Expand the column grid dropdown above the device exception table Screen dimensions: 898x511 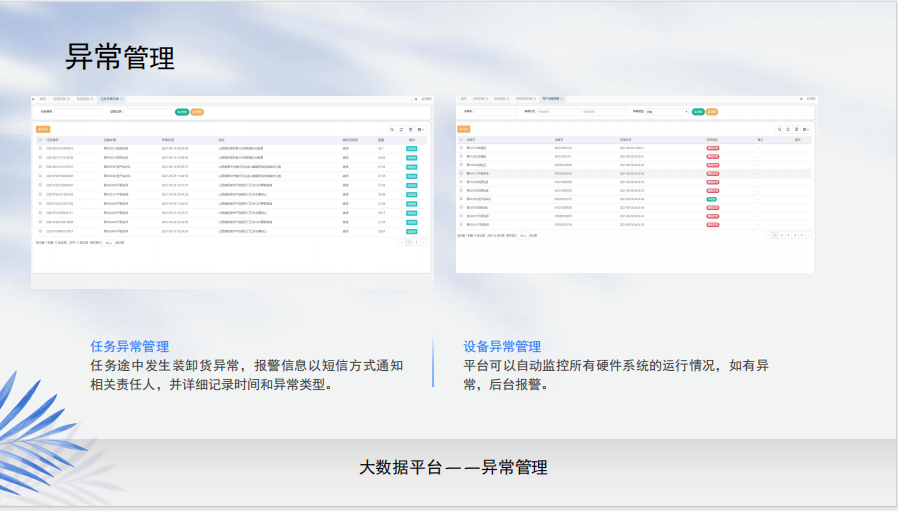pos(806,129)
